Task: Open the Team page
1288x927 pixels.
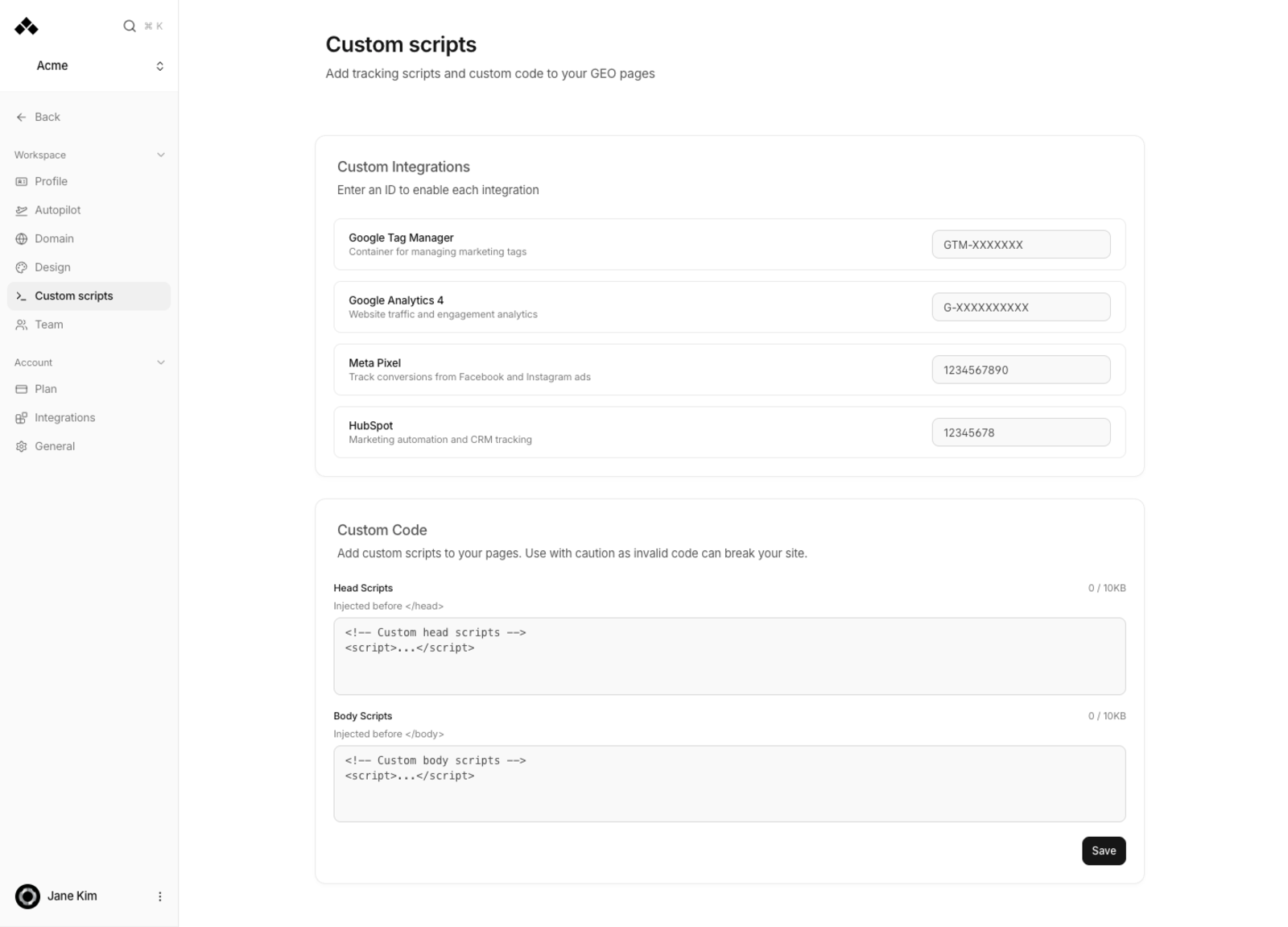Action: tap(89, 325)
